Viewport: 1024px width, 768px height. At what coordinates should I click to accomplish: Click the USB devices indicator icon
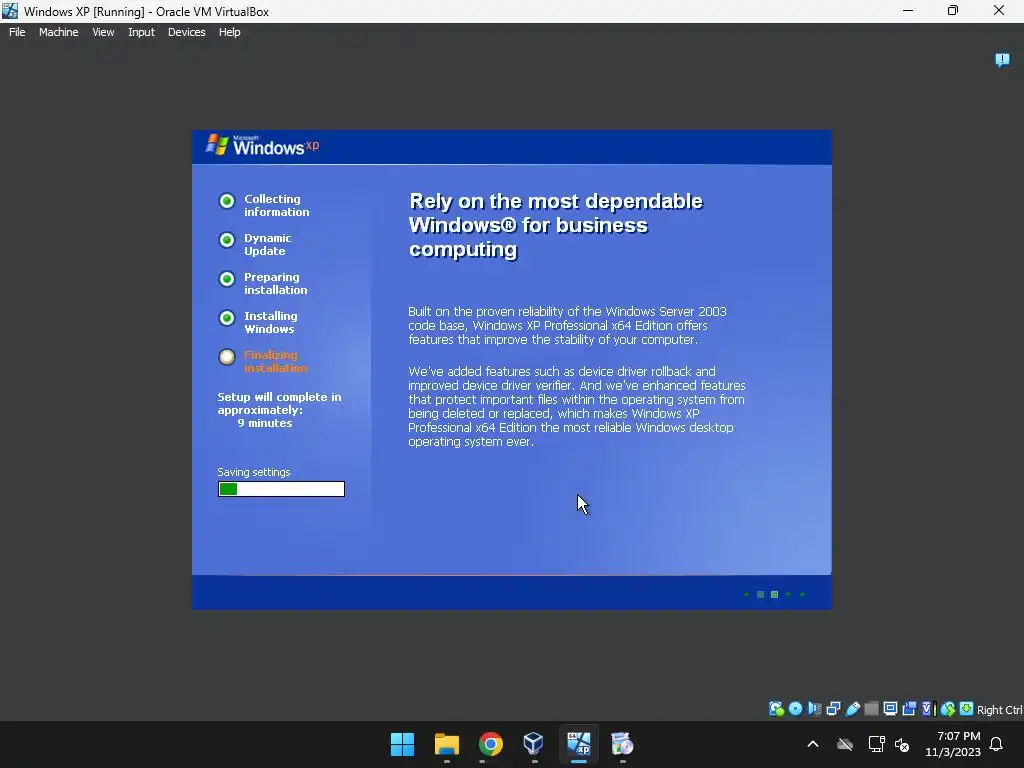[x=852, y=709]
